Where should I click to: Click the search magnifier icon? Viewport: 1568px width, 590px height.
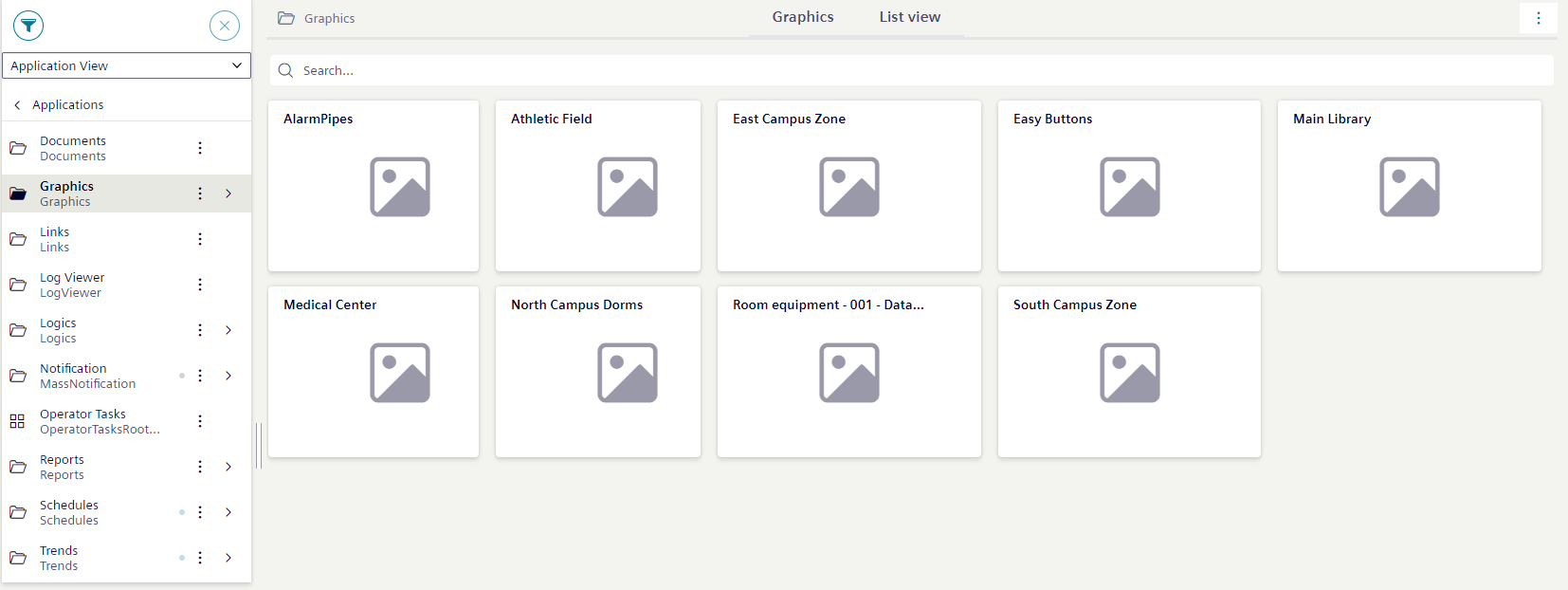(x=285, y=70)
